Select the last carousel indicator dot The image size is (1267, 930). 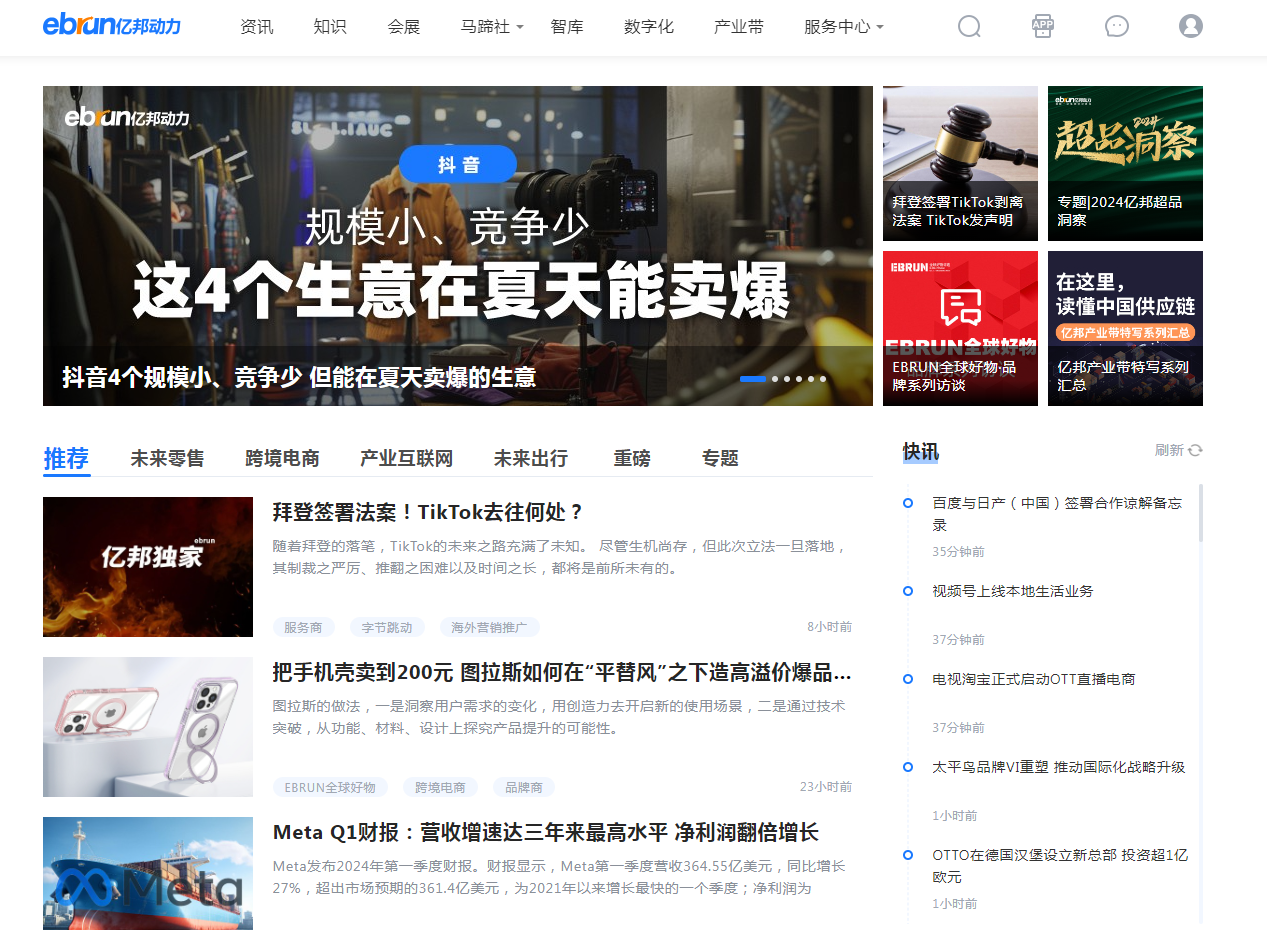point(823,379)
